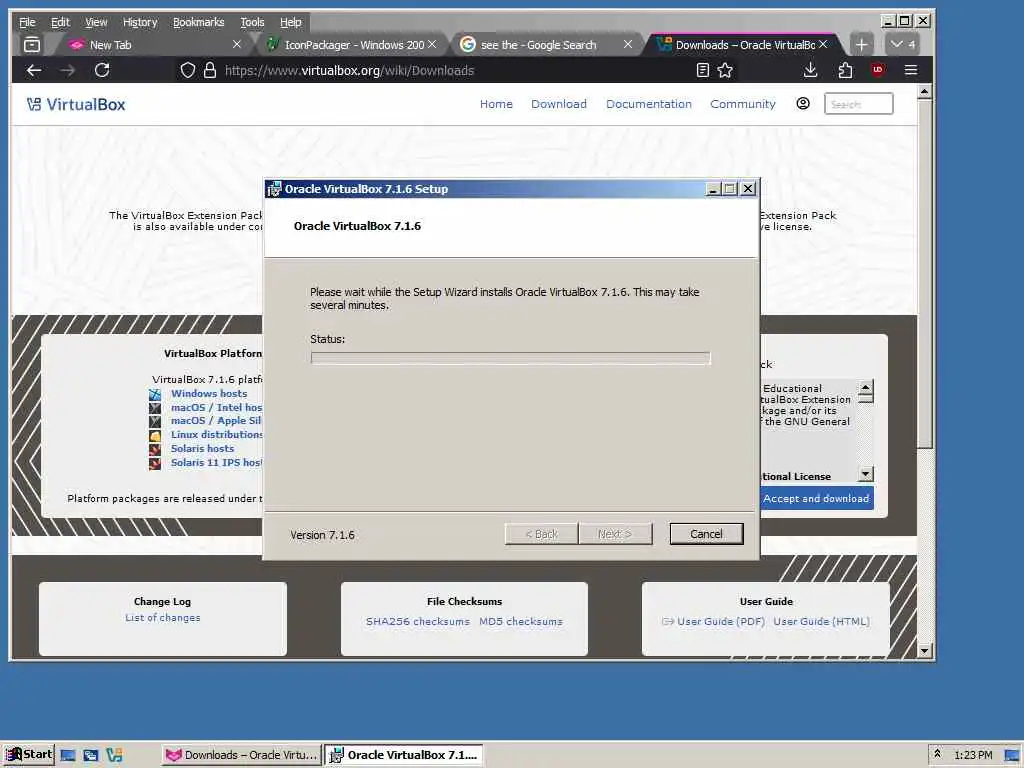Open the extensions puzzle icon

[x=845, y=70]
